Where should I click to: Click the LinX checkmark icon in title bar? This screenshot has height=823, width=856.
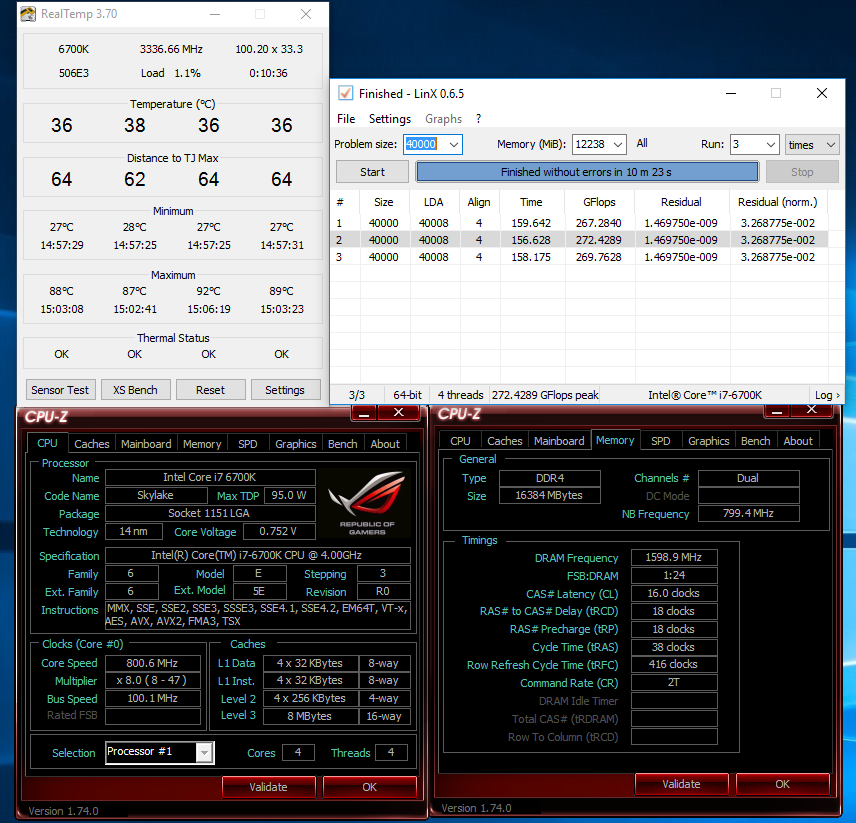345,93
